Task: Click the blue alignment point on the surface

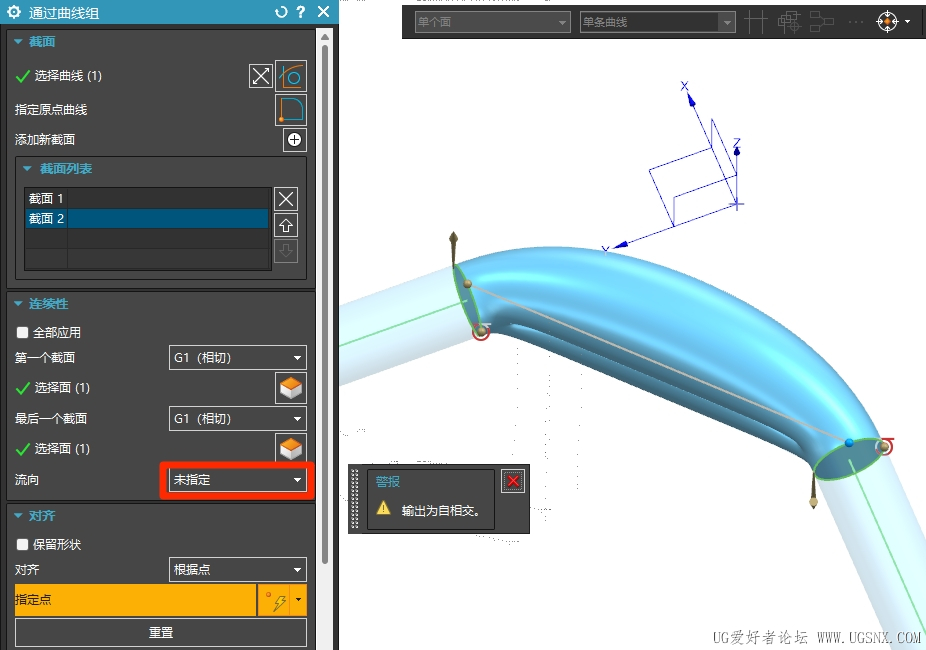Action: [849, 443]
